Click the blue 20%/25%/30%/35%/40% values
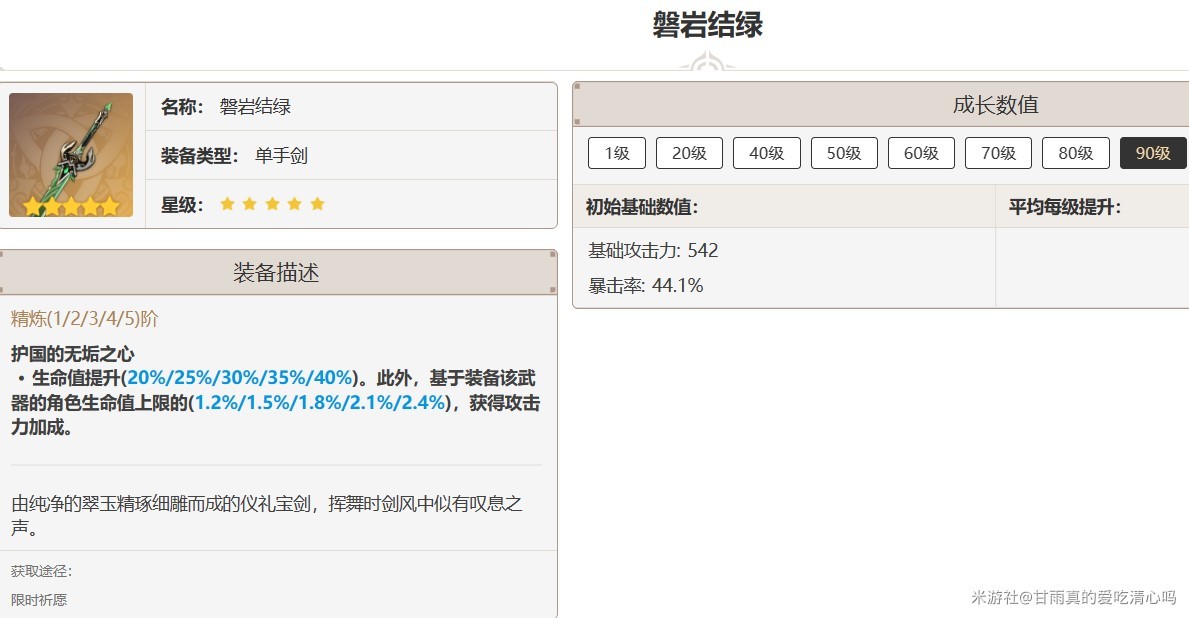Image resolution: width=1189 pixels, height=618 pixels. [241, 378]
